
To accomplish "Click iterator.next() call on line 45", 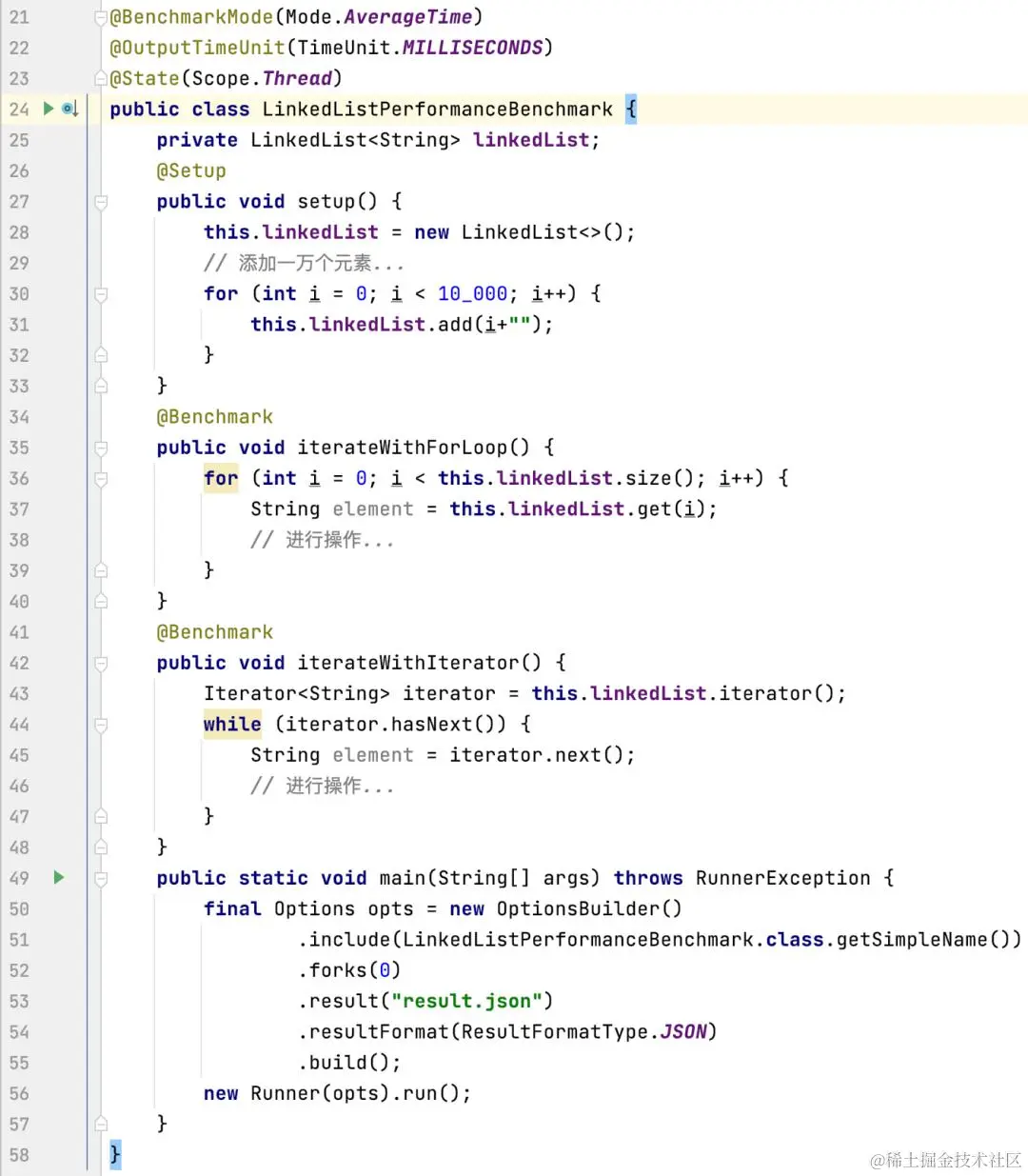I will coord(537,755).
